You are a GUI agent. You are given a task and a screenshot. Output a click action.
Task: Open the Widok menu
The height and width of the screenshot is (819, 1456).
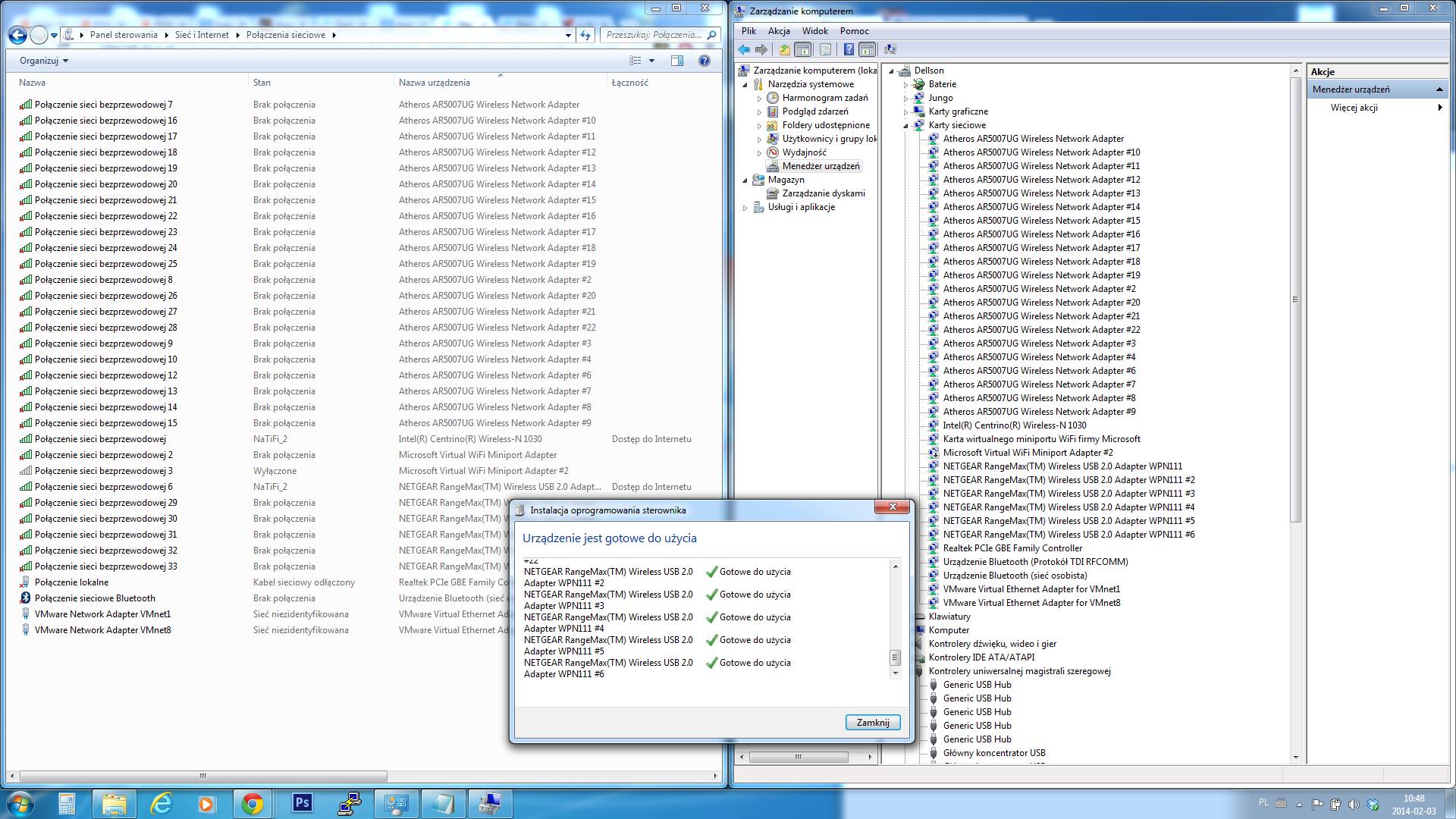tap(815, 31)
